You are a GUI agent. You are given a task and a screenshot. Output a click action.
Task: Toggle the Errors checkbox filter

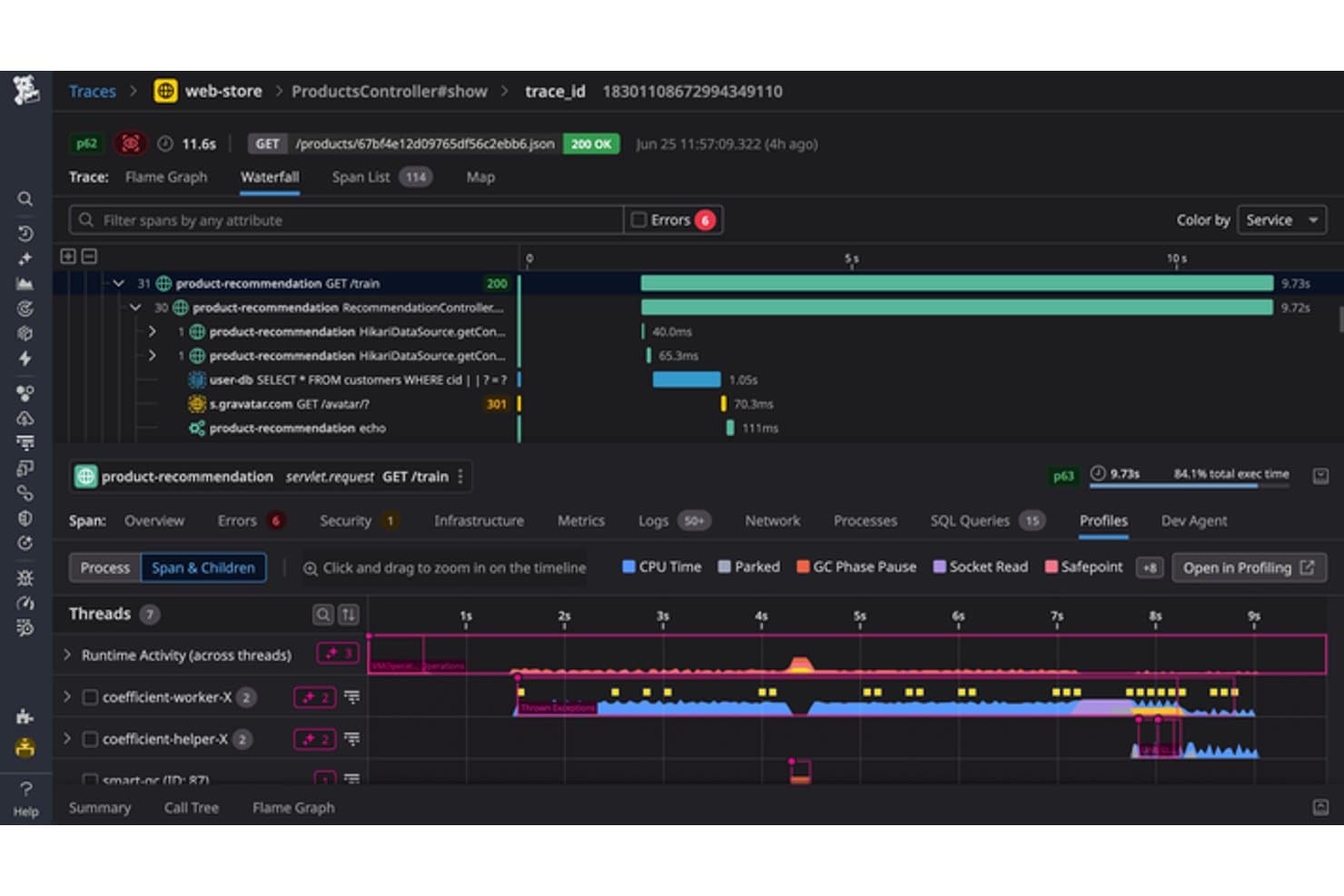pyautogui.click(x=638, y=220)
